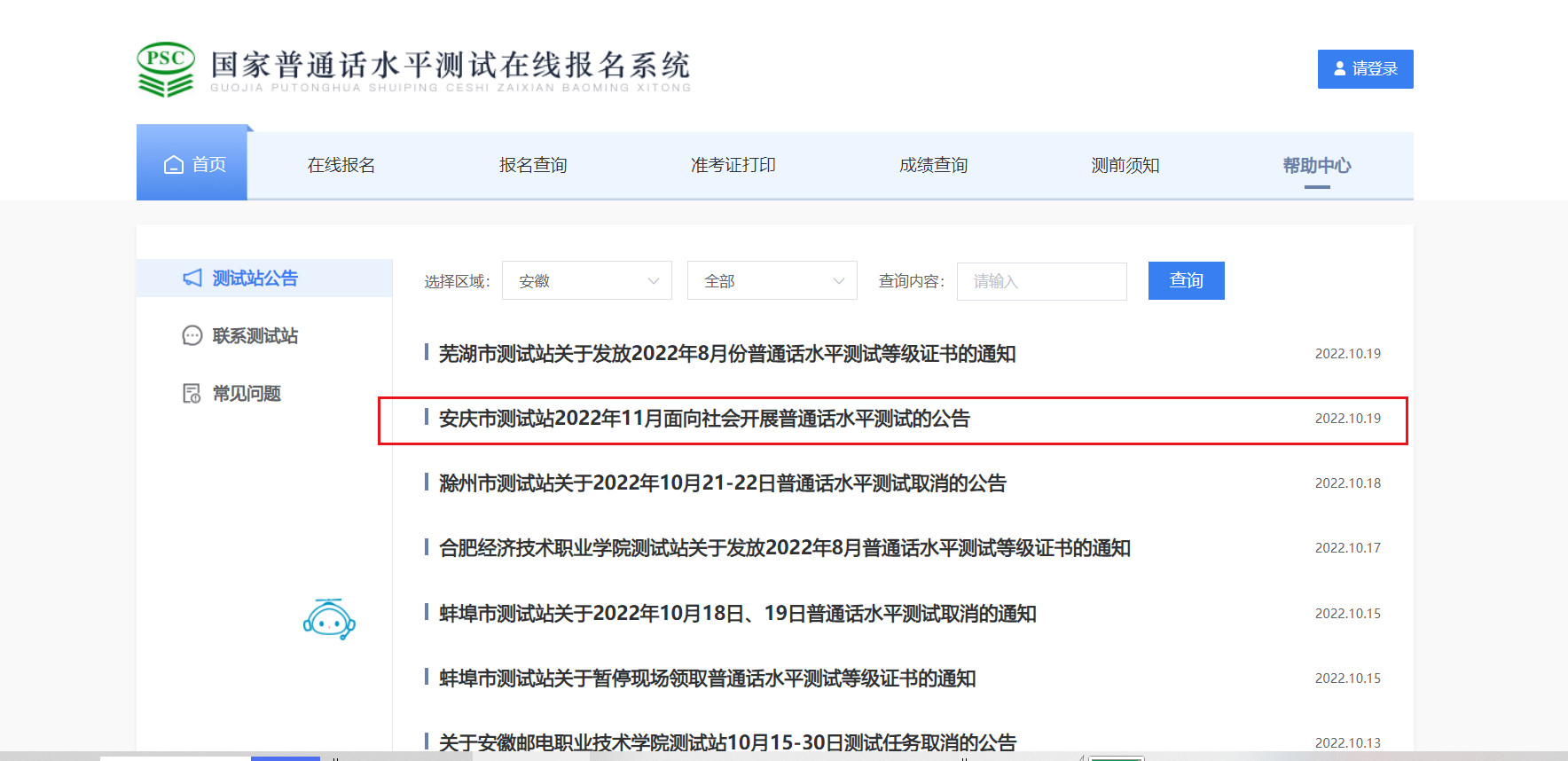Click the robot assistant chat icon
1568x761 pixels.
[x=329, y=620]
